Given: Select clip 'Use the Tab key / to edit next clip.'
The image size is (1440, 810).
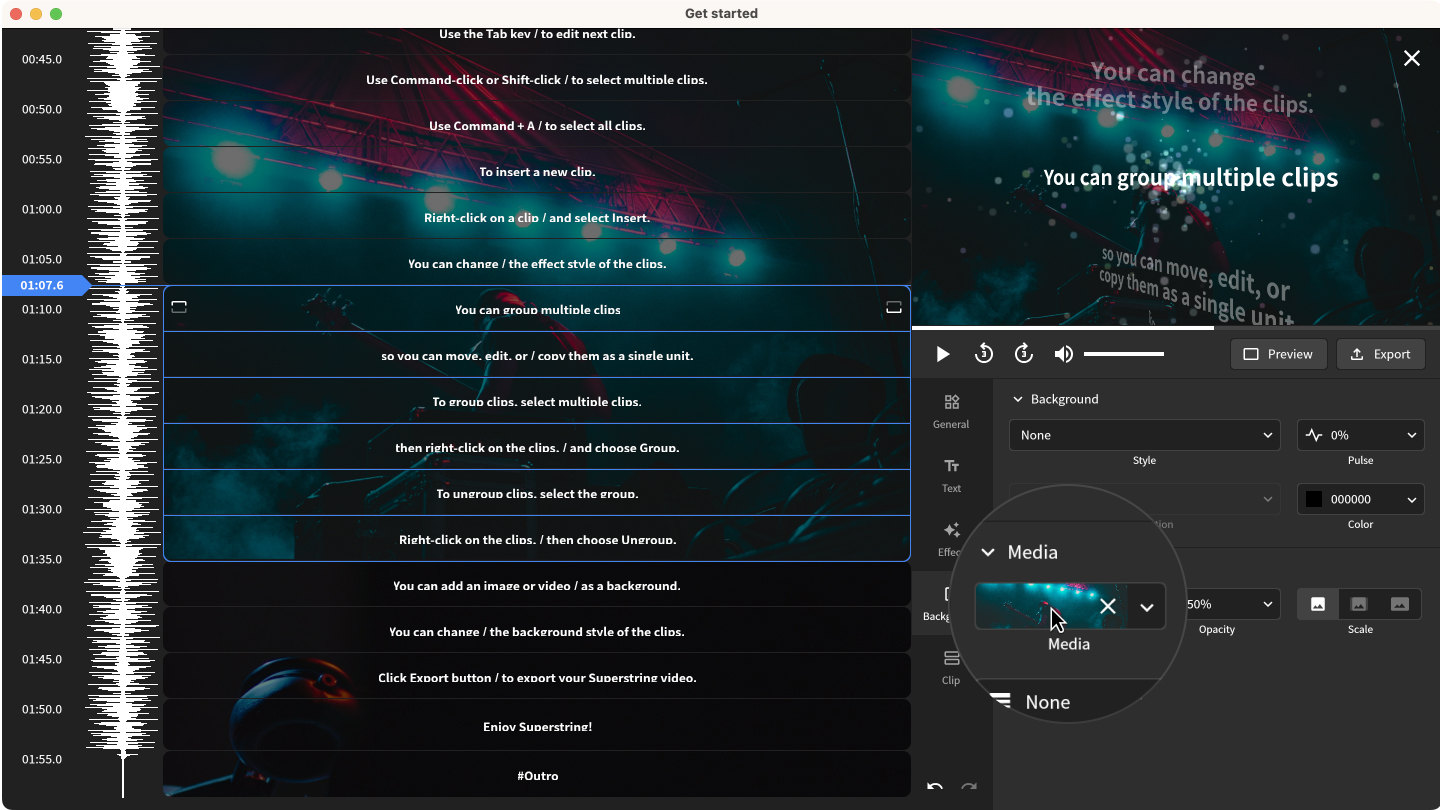Looking at the screenshot, I should point(537,40).
